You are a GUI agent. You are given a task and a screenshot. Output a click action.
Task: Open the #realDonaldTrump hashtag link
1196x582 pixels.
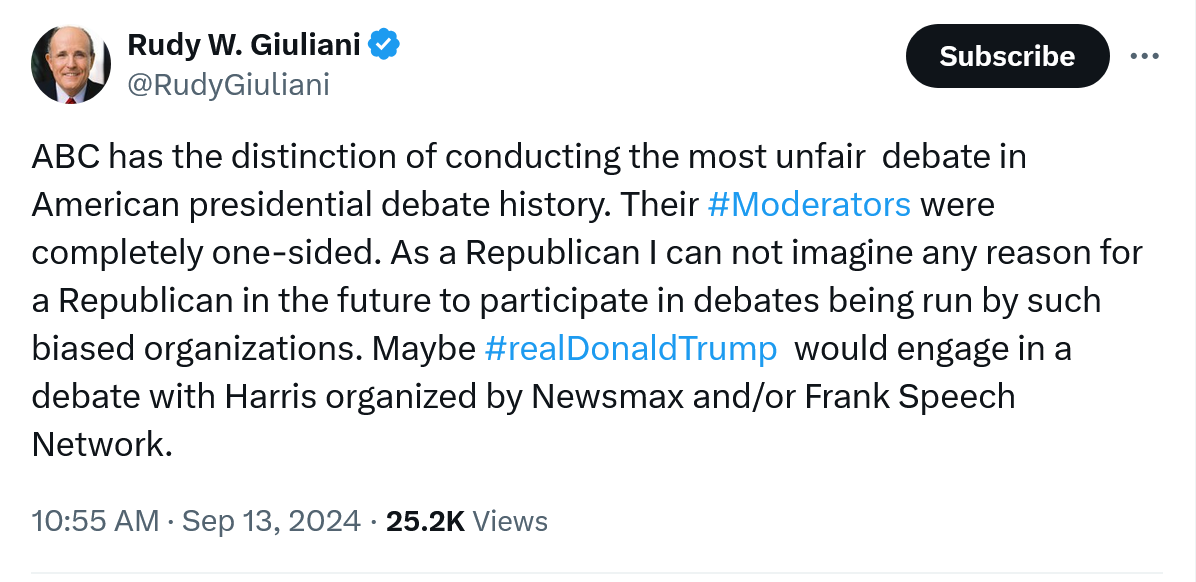pos(630,349)
